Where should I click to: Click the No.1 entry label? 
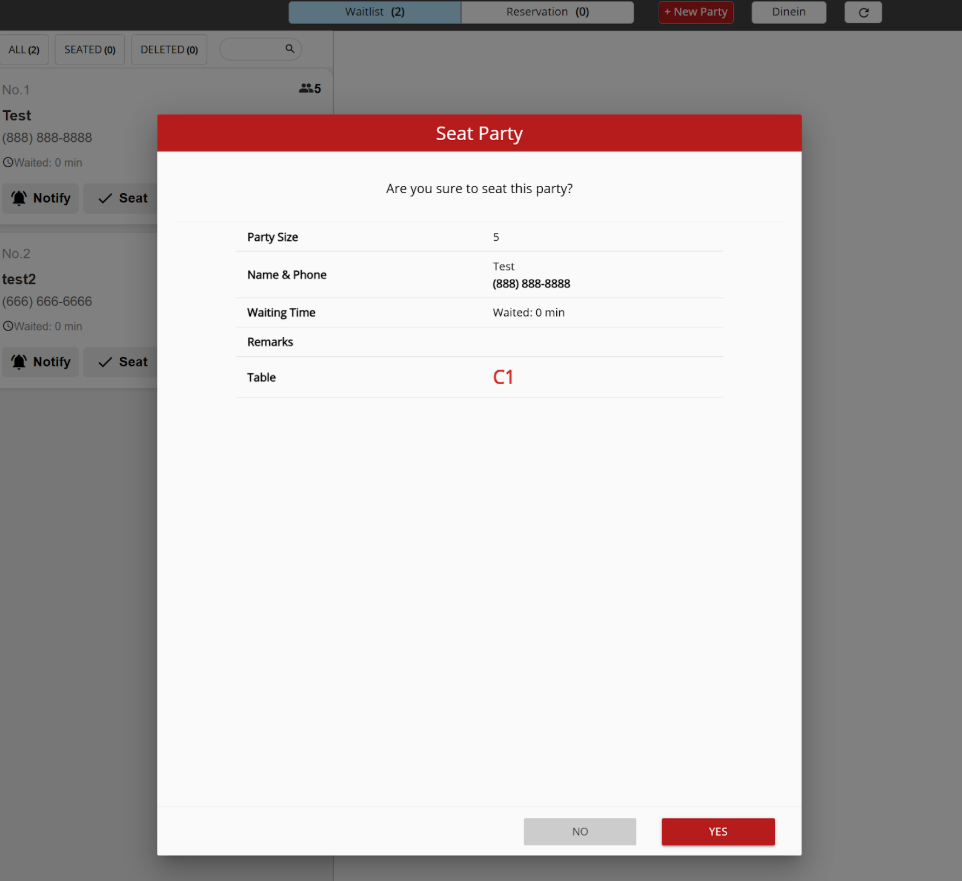point(16,90)
